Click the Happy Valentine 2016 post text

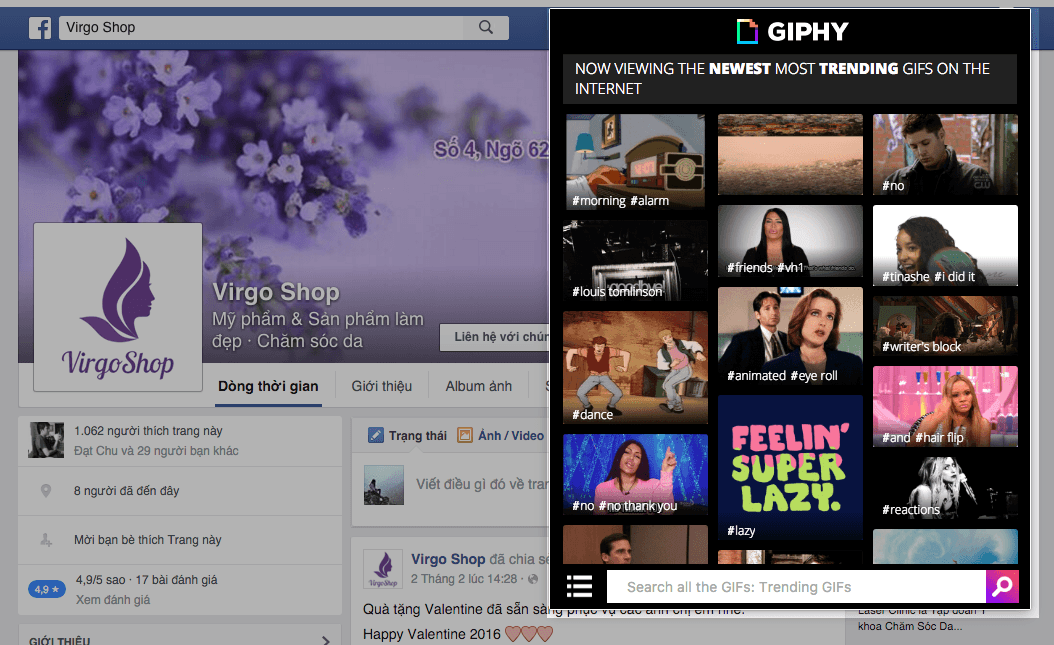[432, 634]
